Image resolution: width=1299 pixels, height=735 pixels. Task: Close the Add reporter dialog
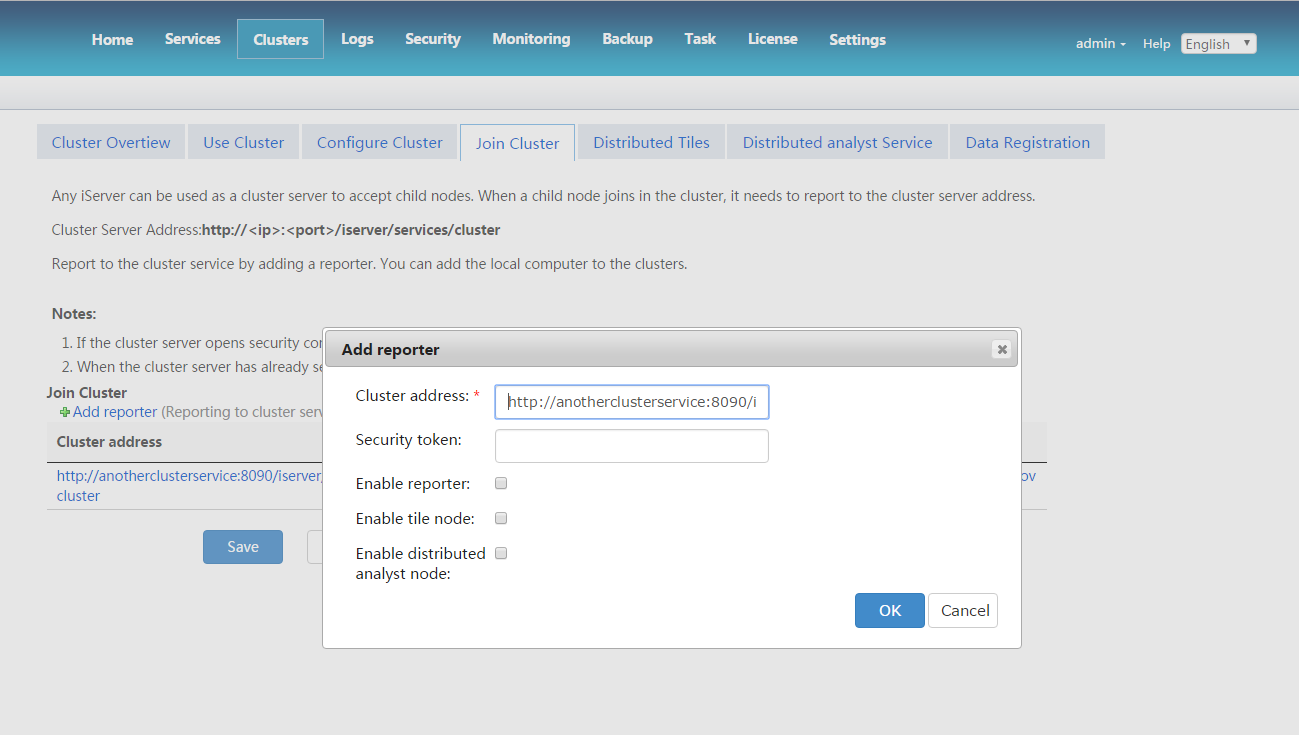click(1001, 349)
